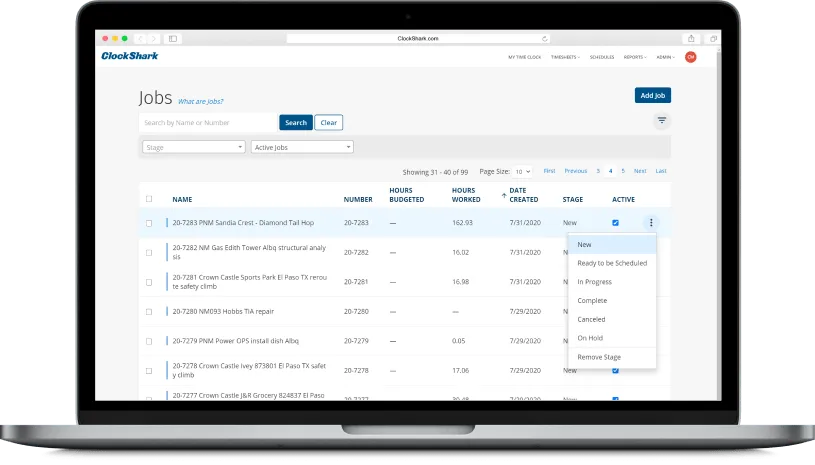This screenshot has width=815, height=465.
Task: Open Schedules page
Action: 602,57
